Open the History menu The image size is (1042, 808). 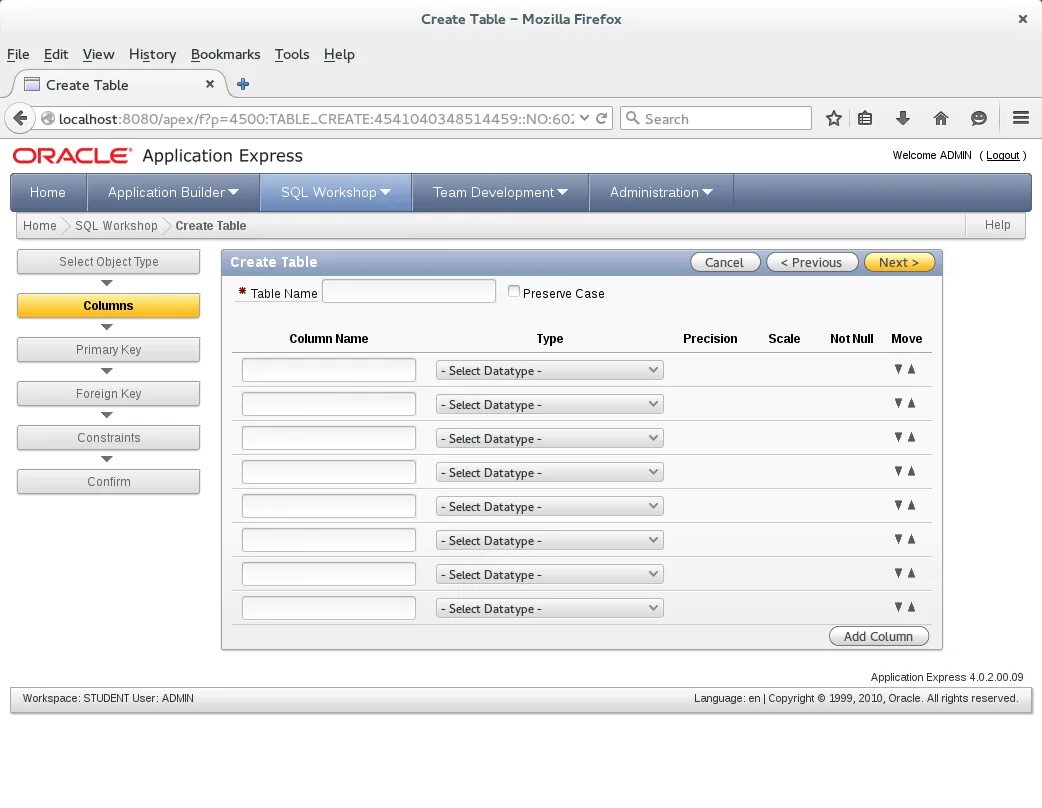(x=152, y=54)
